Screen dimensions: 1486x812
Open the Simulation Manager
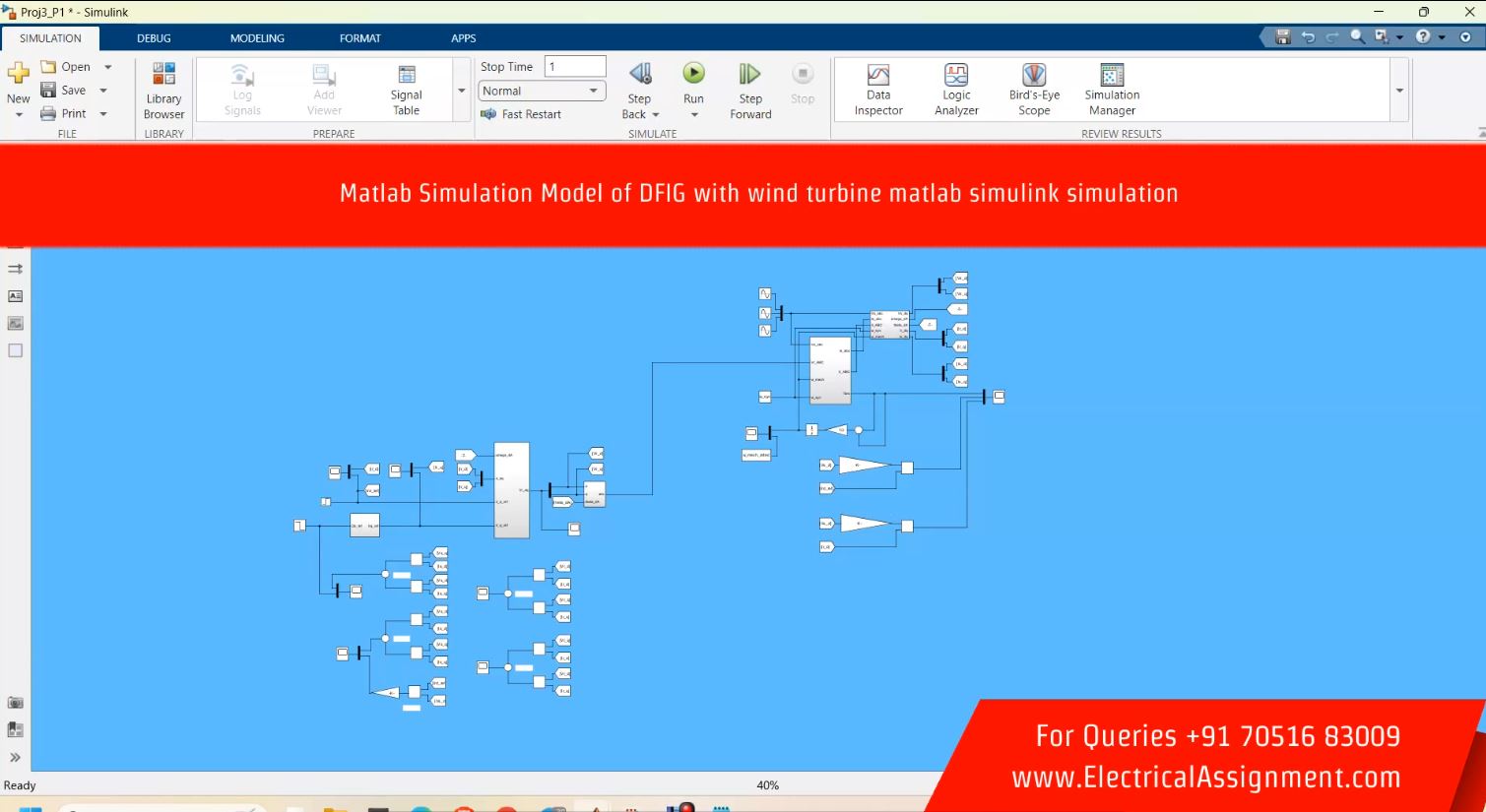[1112, 90]
